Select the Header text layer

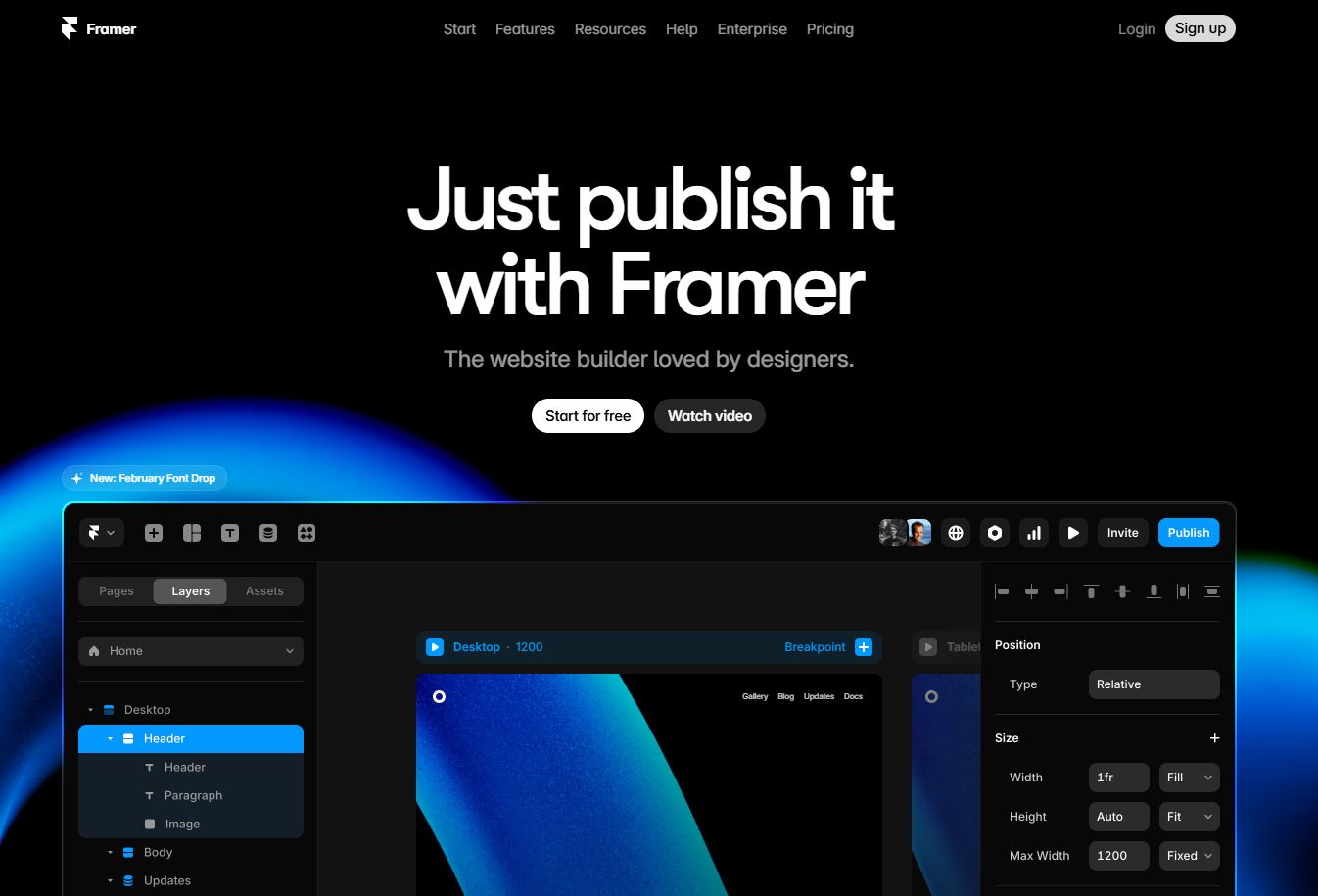coord(191,767)
